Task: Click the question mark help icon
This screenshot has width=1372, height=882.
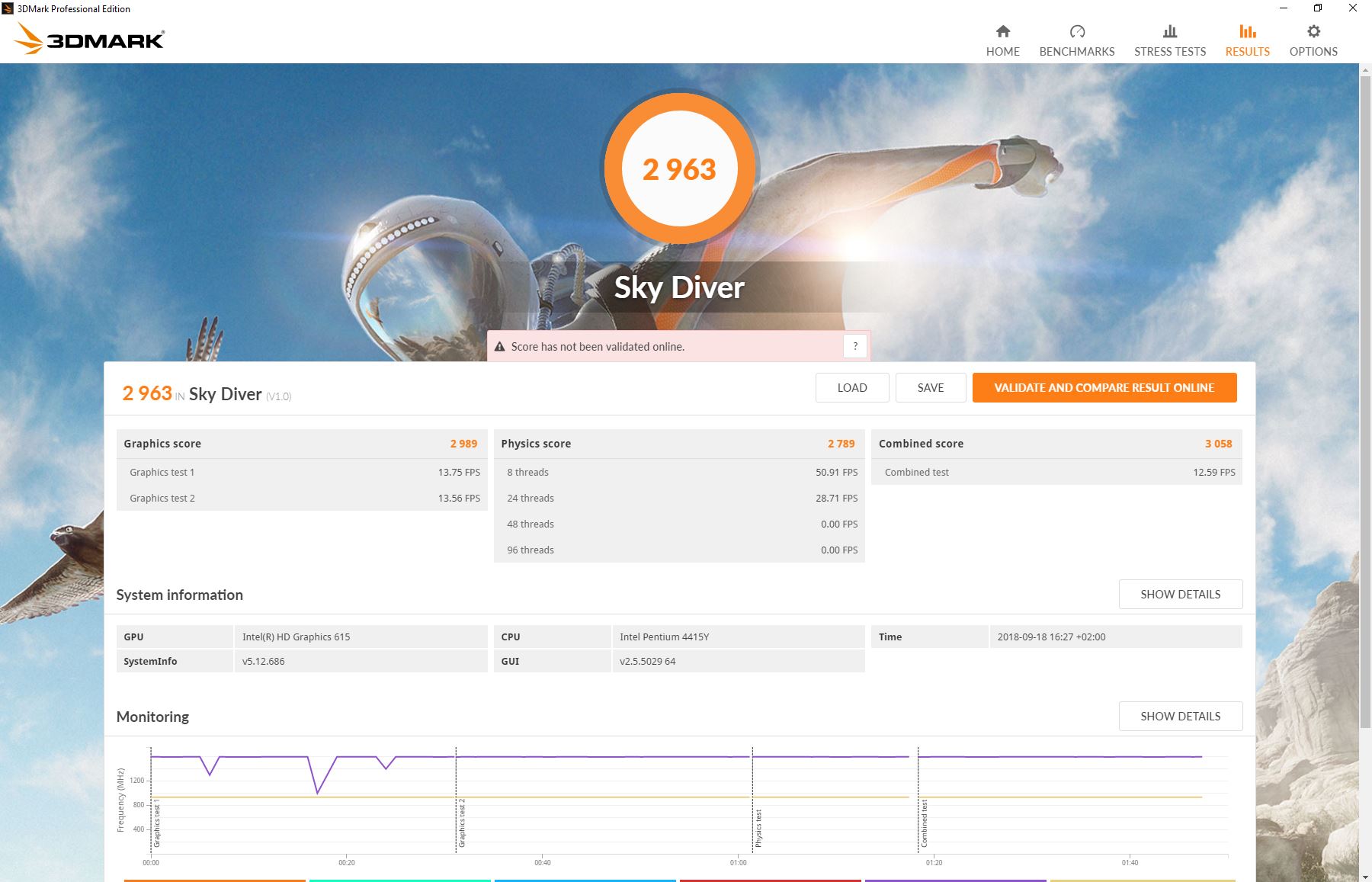Action: [855, 346]
